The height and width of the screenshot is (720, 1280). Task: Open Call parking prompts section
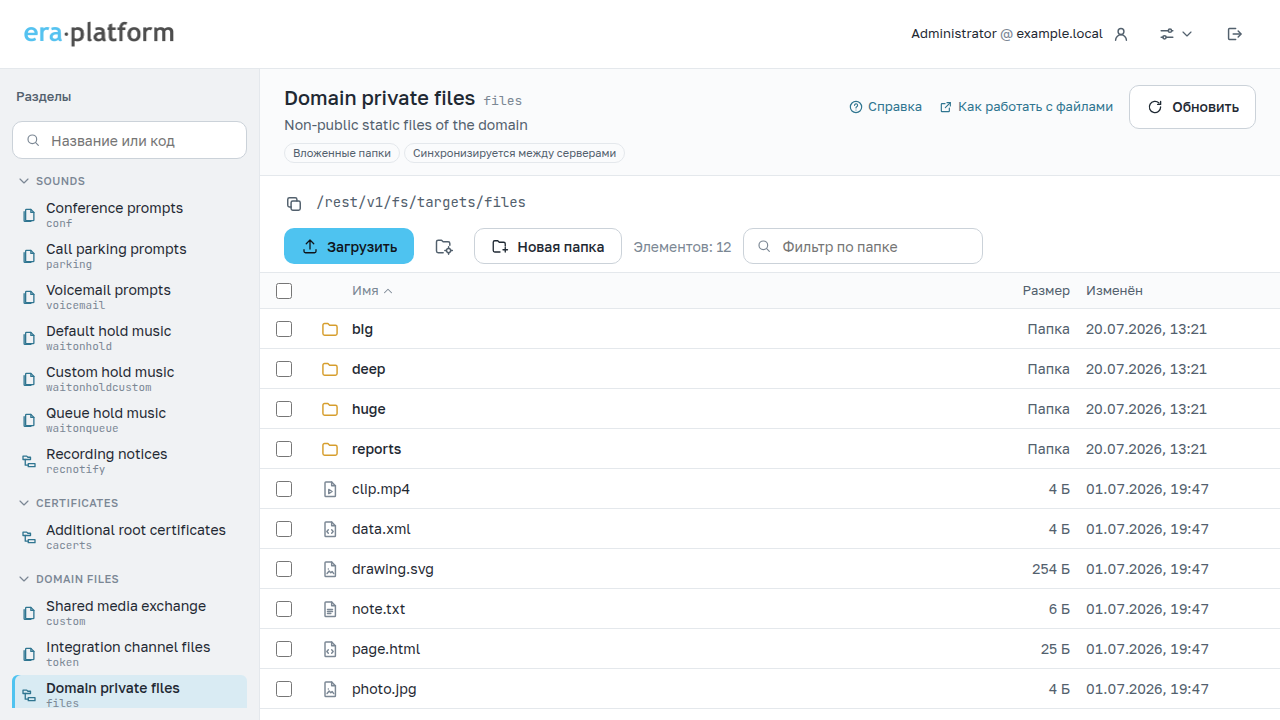point(129,256)
